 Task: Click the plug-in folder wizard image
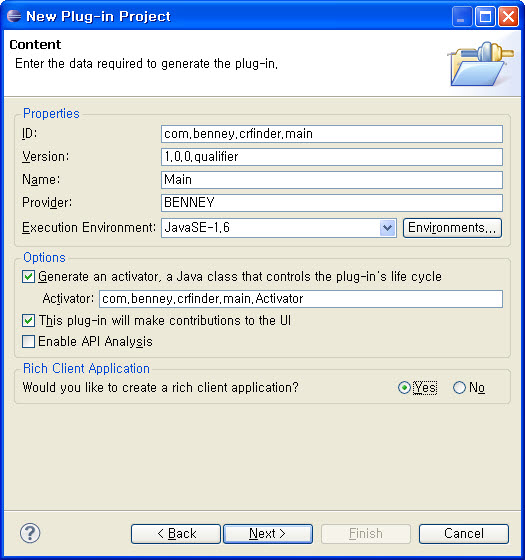tap(480, 64)
